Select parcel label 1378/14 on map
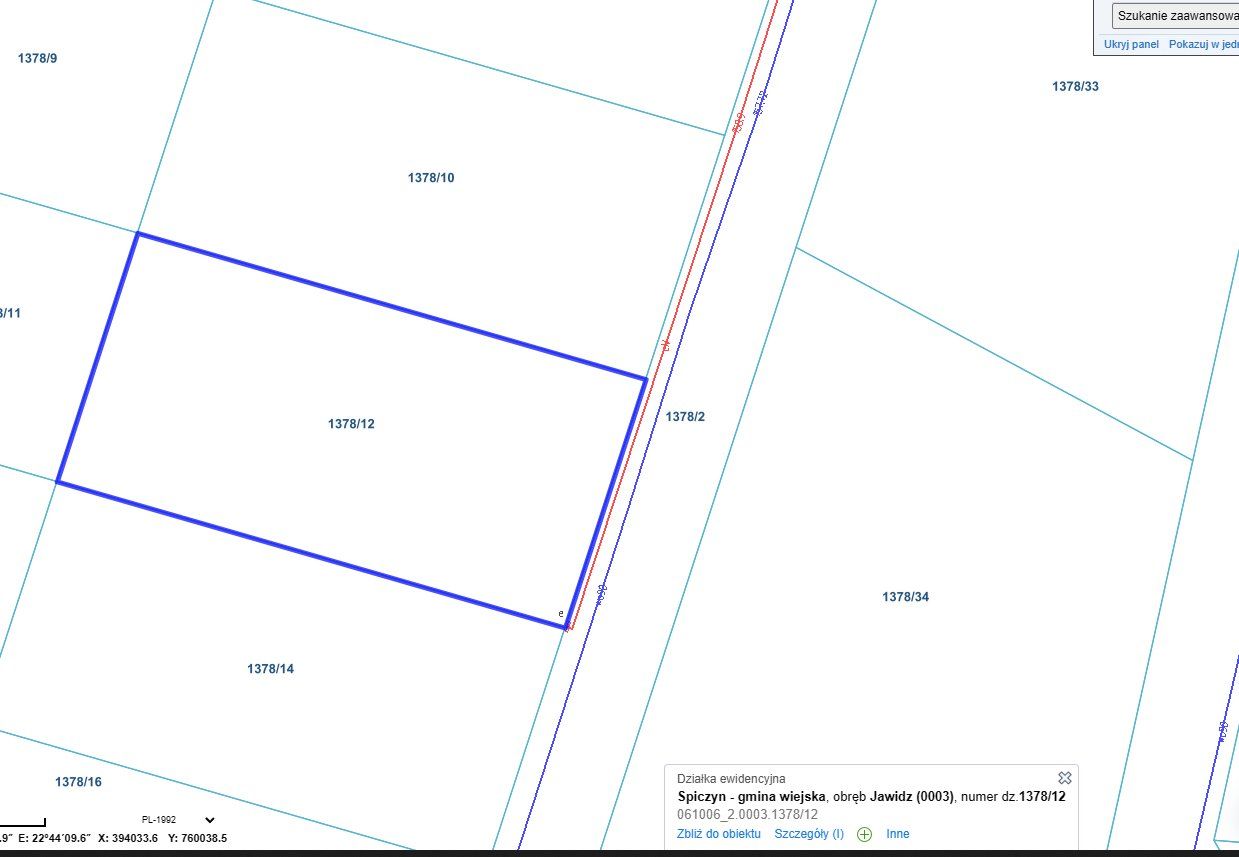1239x857 pixels. coord(270,669)
